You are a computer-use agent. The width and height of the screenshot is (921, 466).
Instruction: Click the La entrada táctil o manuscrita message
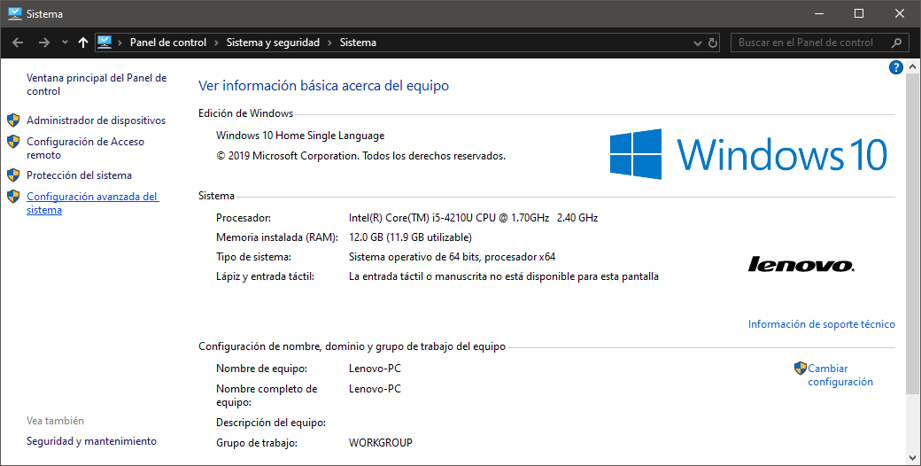(503, 277)
